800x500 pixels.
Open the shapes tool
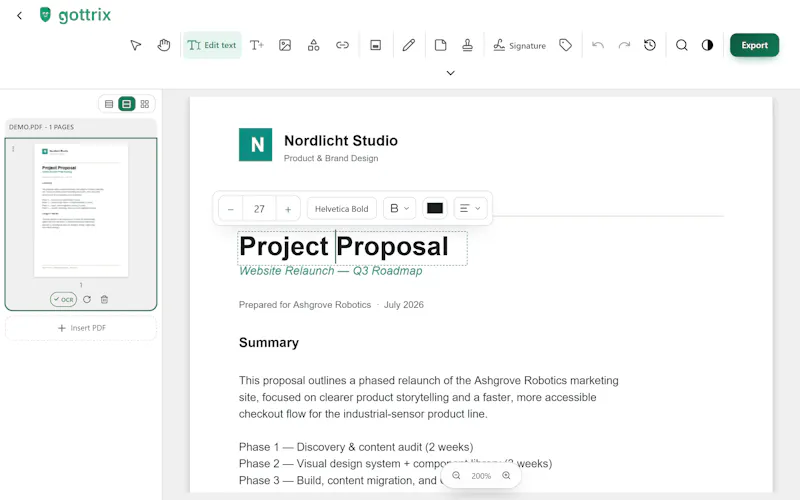[313, 45]
